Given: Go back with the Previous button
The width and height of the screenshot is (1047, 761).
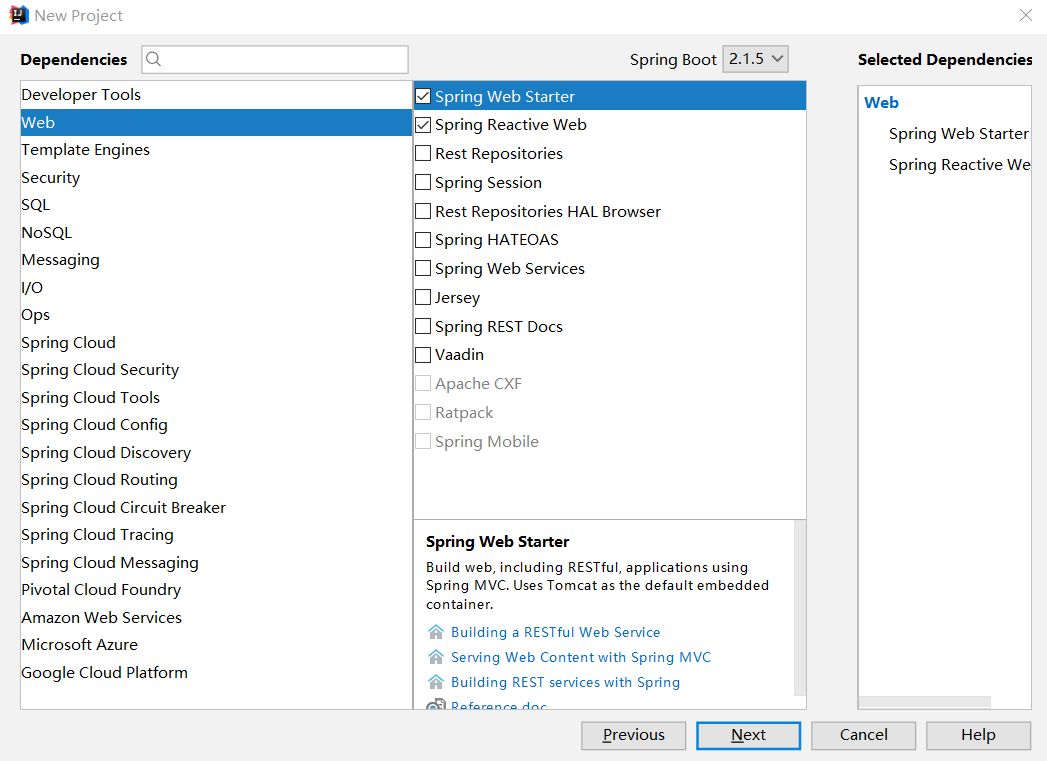Looking at the screenshot, I should [633, 735].
